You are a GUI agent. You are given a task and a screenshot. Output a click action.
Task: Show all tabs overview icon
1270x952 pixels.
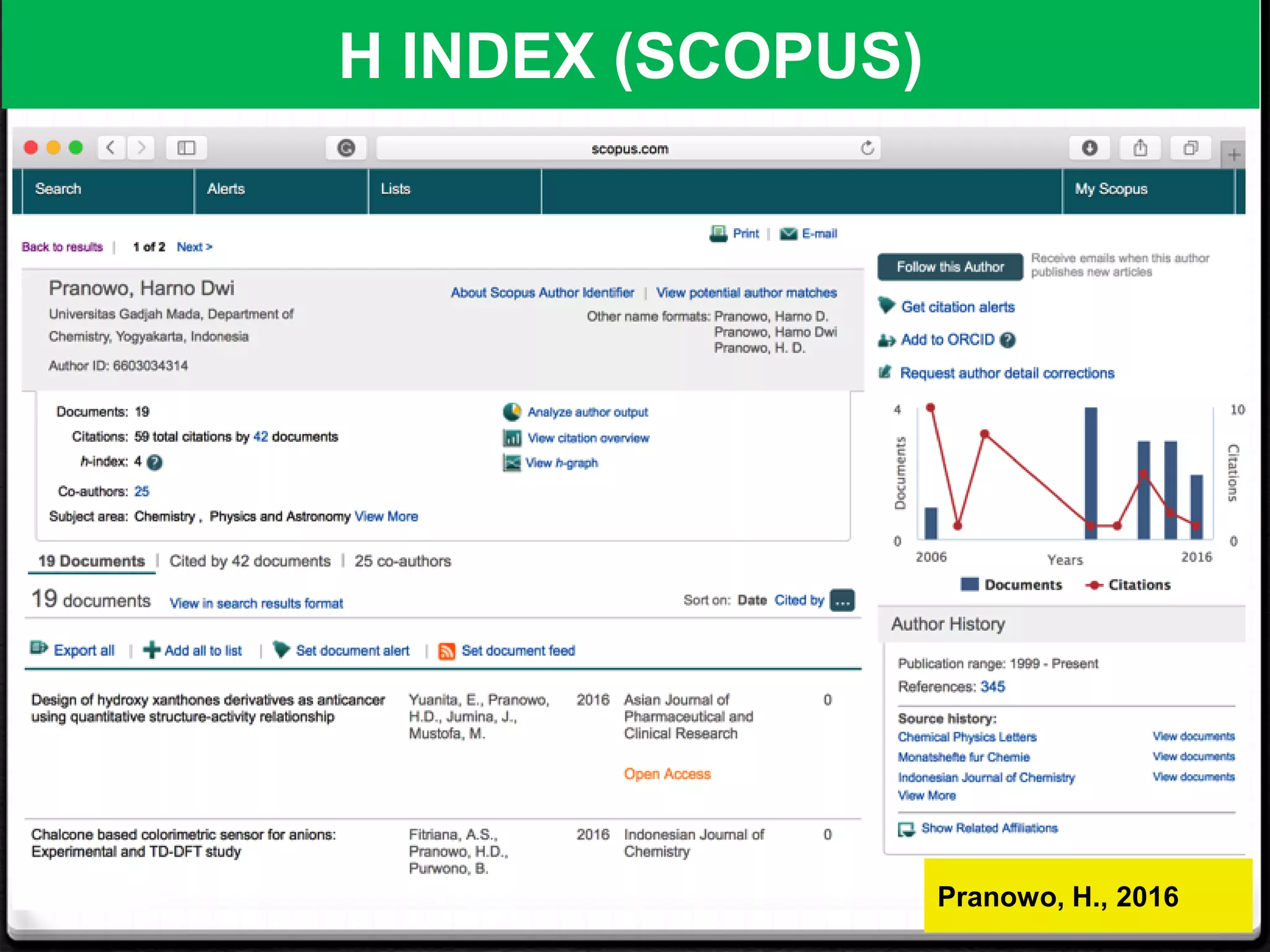[x=1190, y=148]
